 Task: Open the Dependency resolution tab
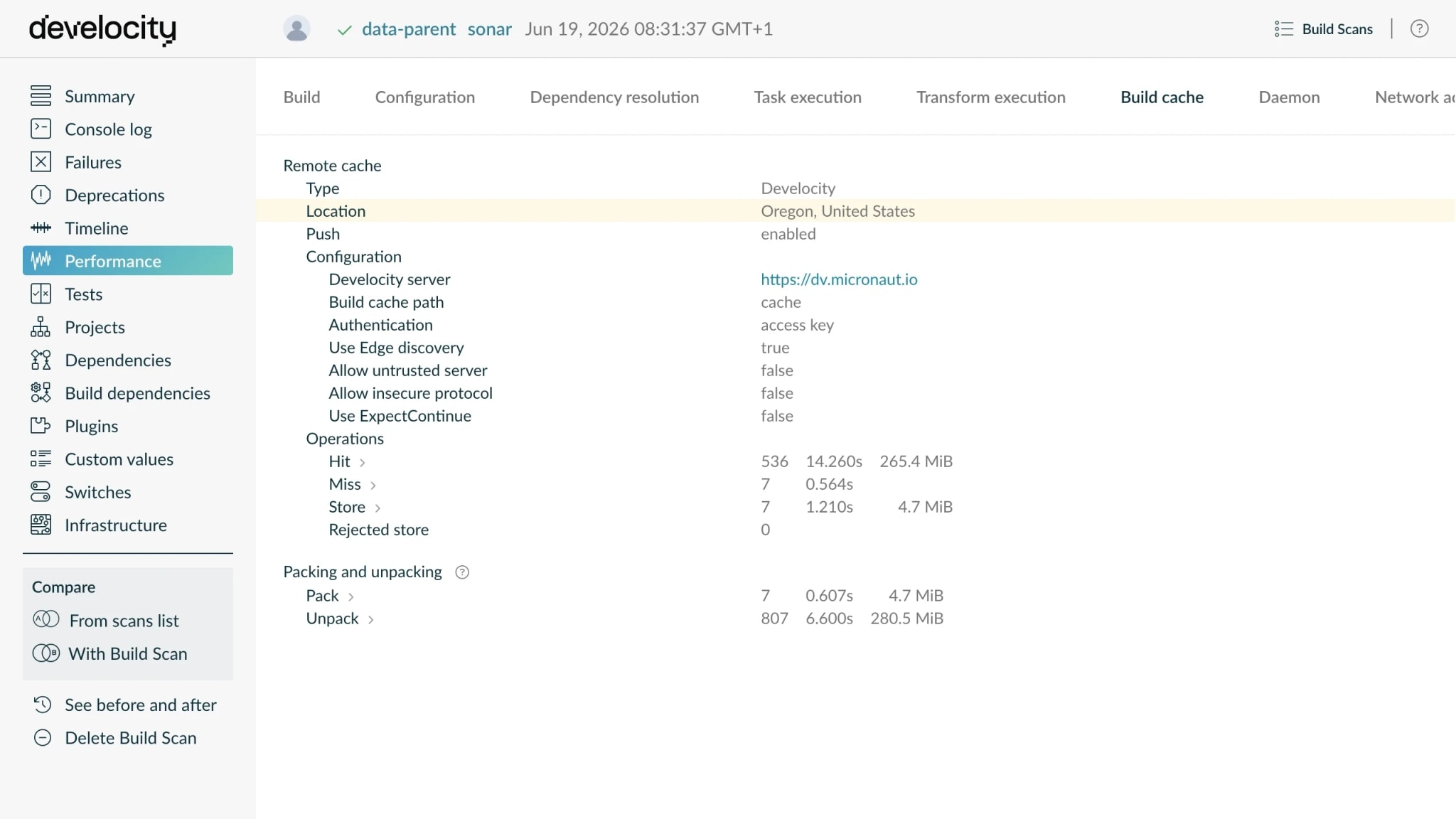pyautogui.click(x=614, y=97)
